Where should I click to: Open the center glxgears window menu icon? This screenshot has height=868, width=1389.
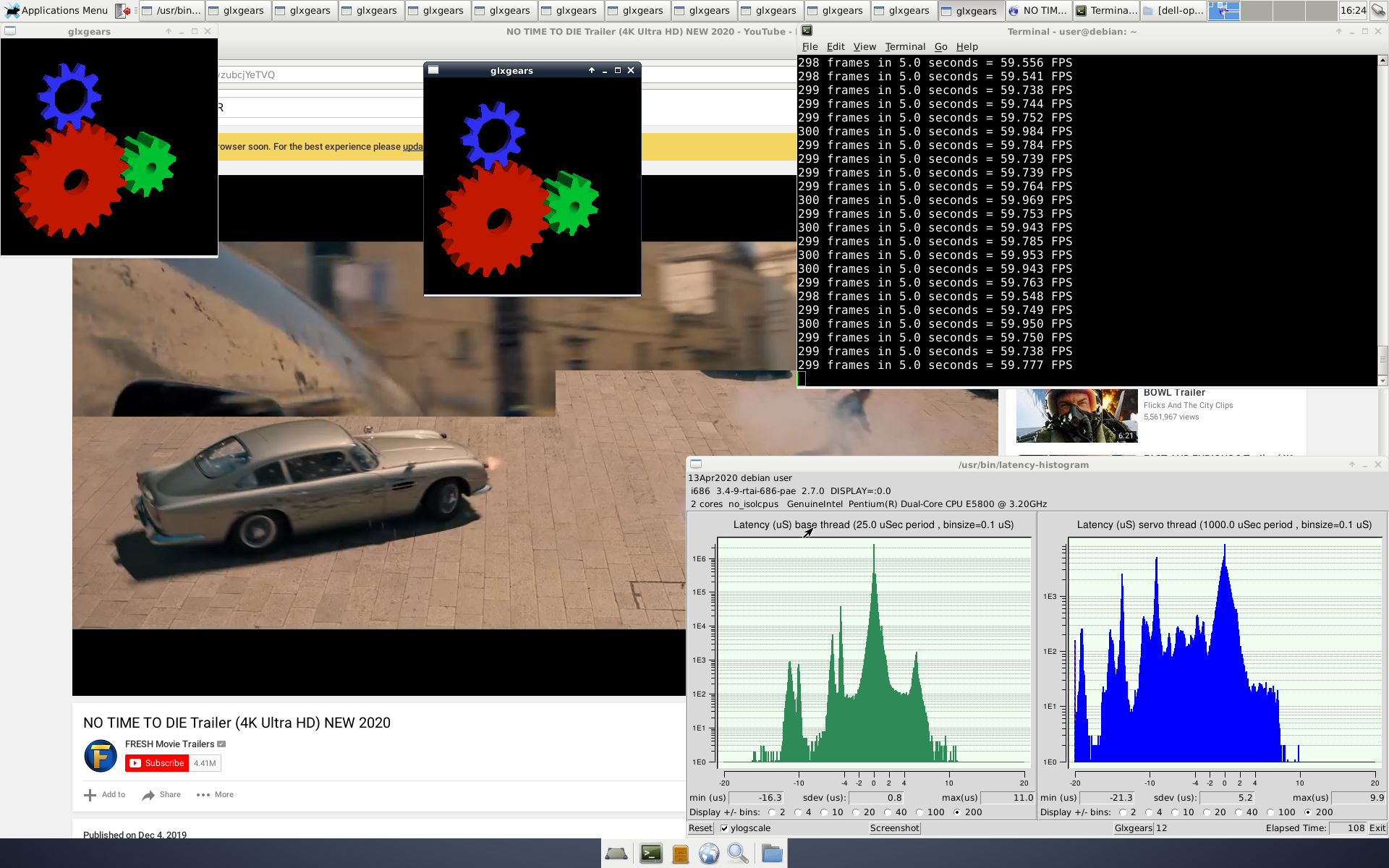[x=433, y=70]
